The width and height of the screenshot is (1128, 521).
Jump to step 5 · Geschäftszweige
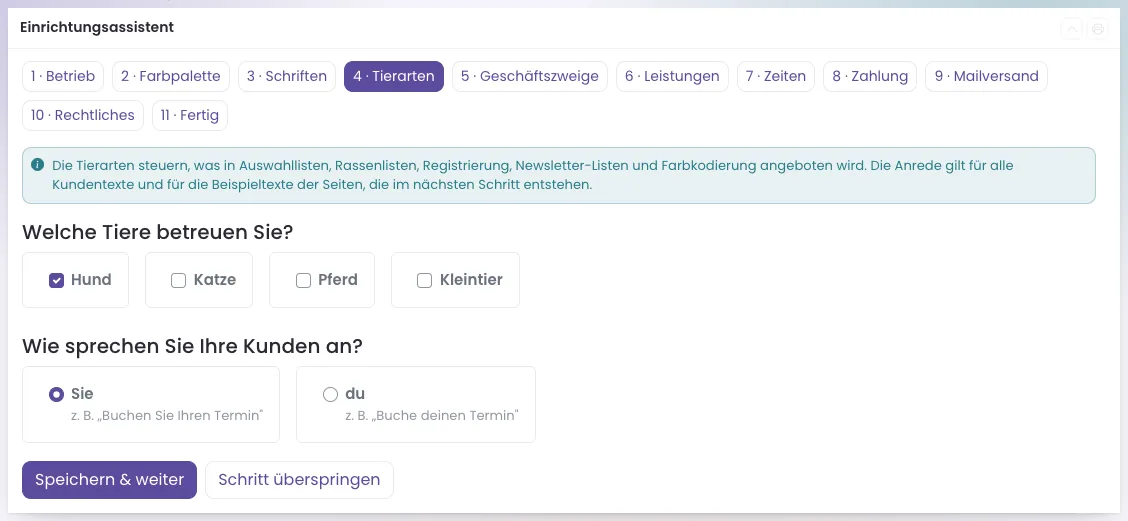[530, 76]
